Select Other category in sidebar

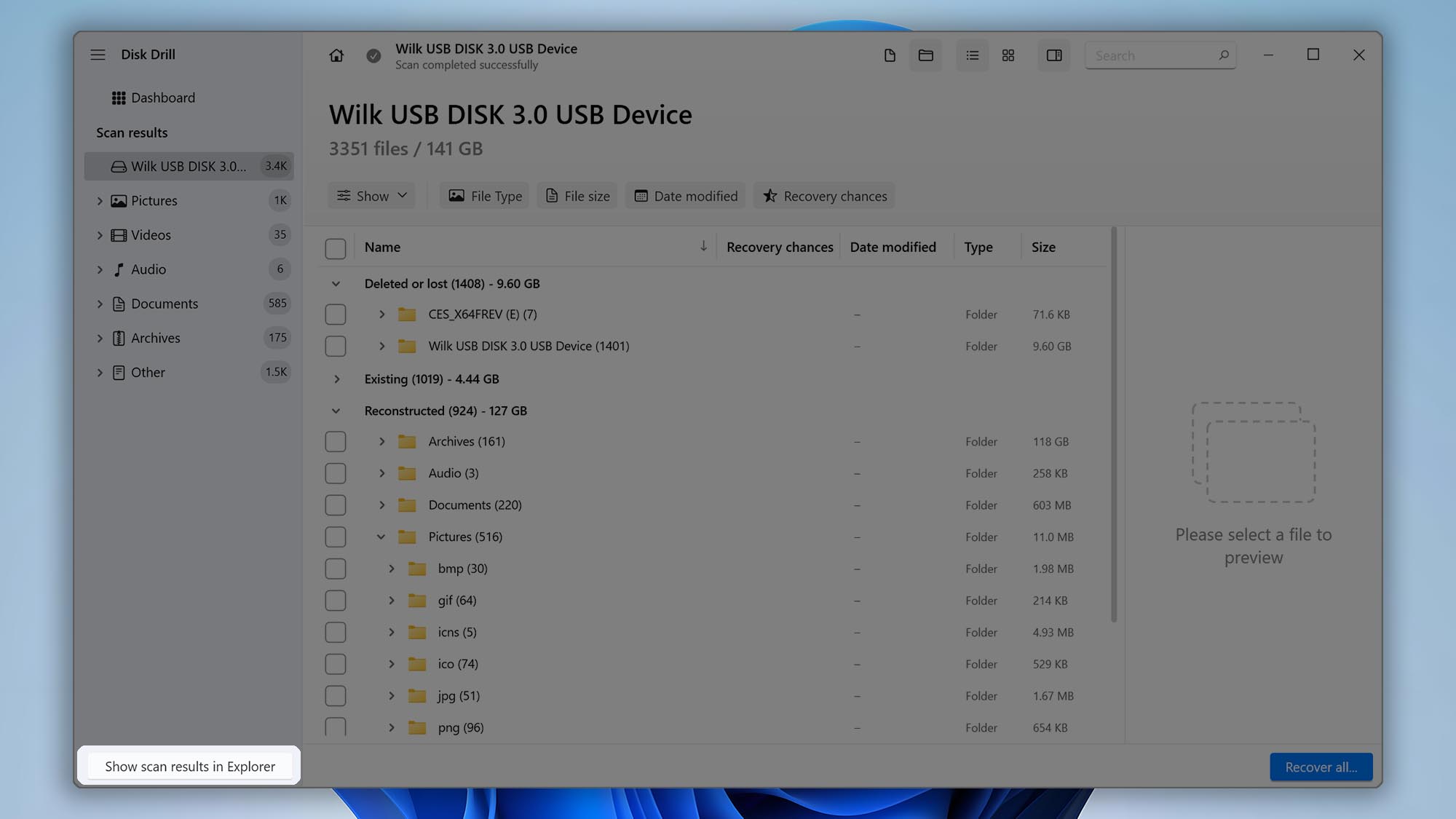tap(189, 372)
